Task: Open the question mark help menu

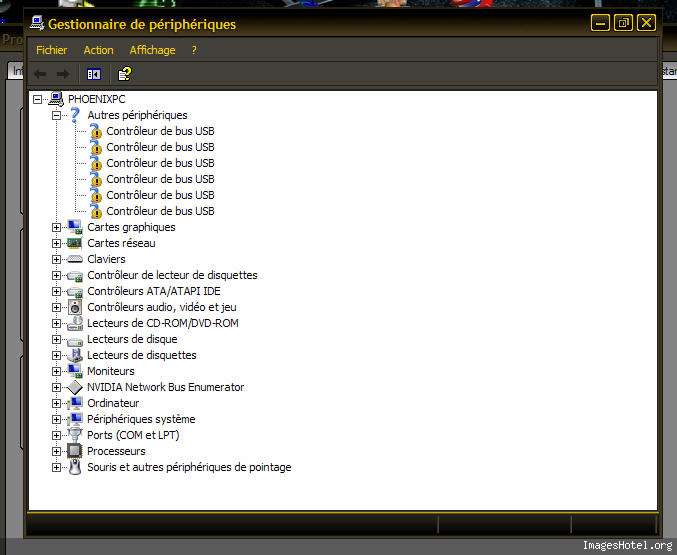Action: [x=194, y=50]
